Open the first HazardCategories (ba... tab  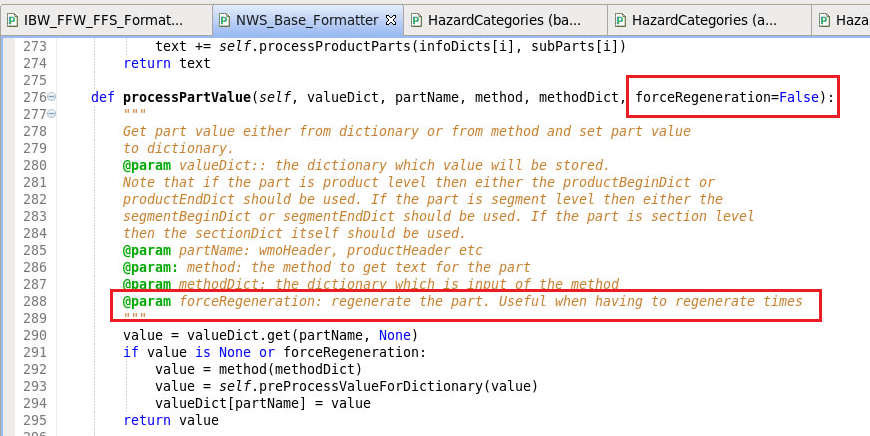tap(505, 21)
